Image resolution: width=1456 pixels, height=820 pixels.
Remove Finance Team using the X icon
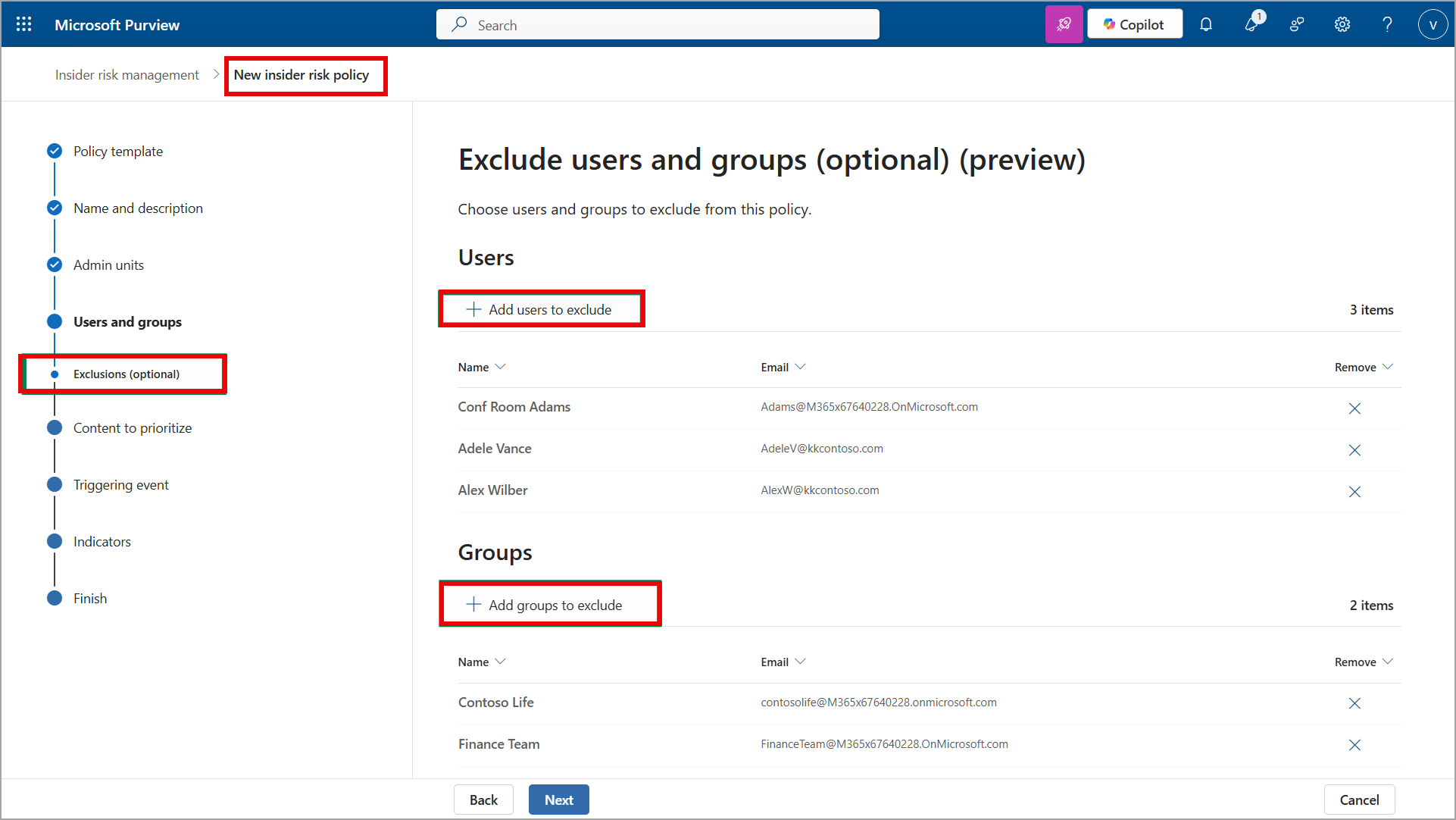[1354, 745]
